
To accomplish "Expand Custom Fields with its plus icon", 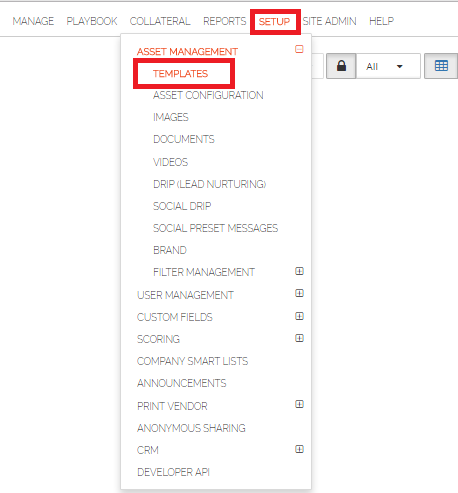I will pos(299,316).
